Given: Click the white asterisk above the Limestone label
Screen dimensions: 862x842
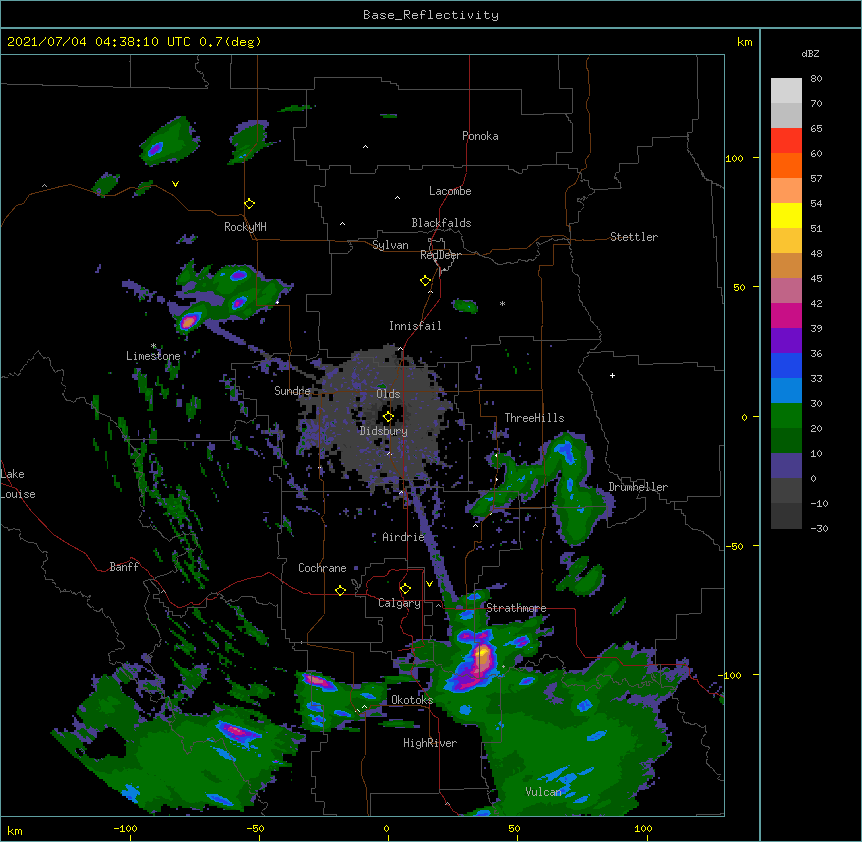Looking at the screenshot, I should pos(153,346).
